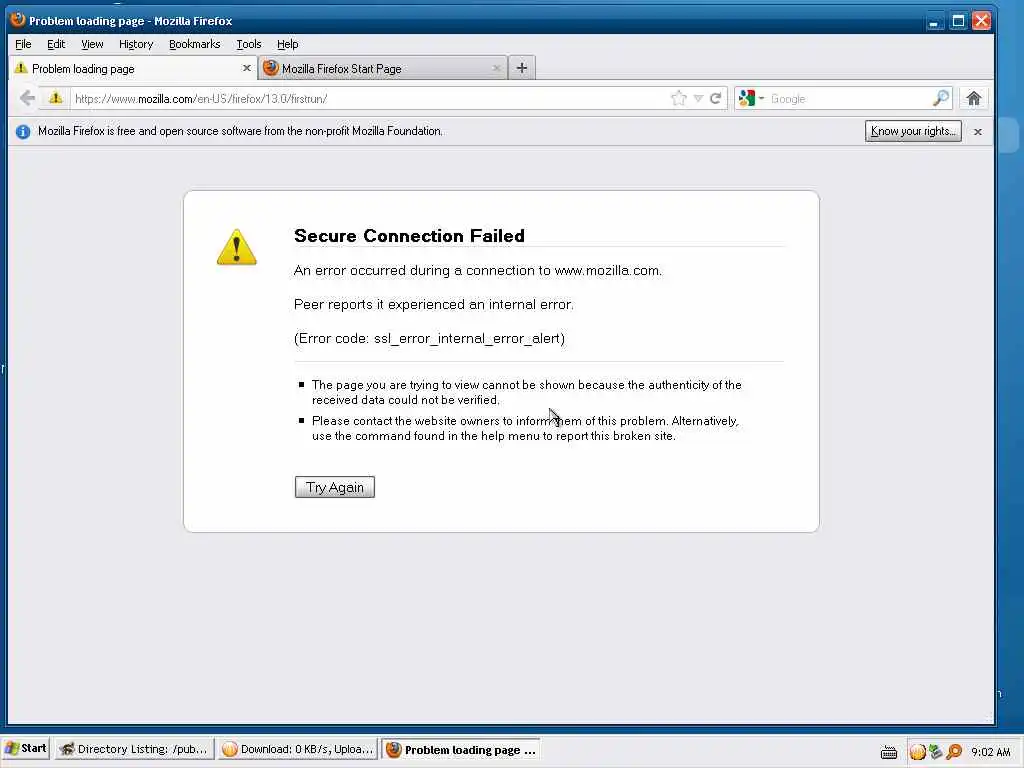This screenshot has width=1024, height=768.
Task: Bookmark this page with the star icon
Action: 679,99
